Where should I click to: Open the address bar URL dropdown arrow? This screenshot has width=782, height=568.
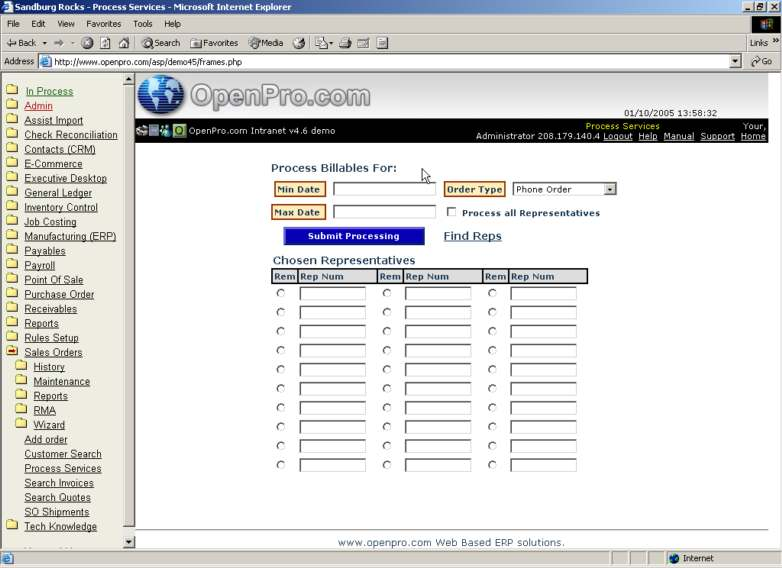click(736, 61)
